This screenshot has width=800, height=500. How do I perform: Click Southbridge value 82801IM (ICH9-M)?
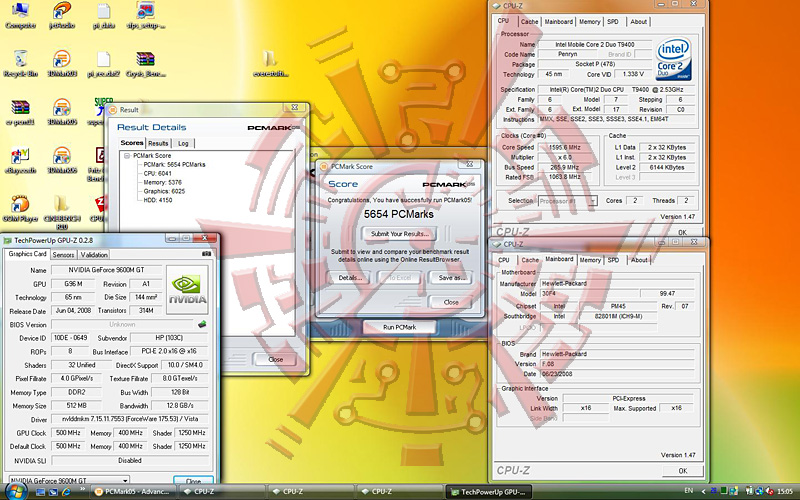618,316
